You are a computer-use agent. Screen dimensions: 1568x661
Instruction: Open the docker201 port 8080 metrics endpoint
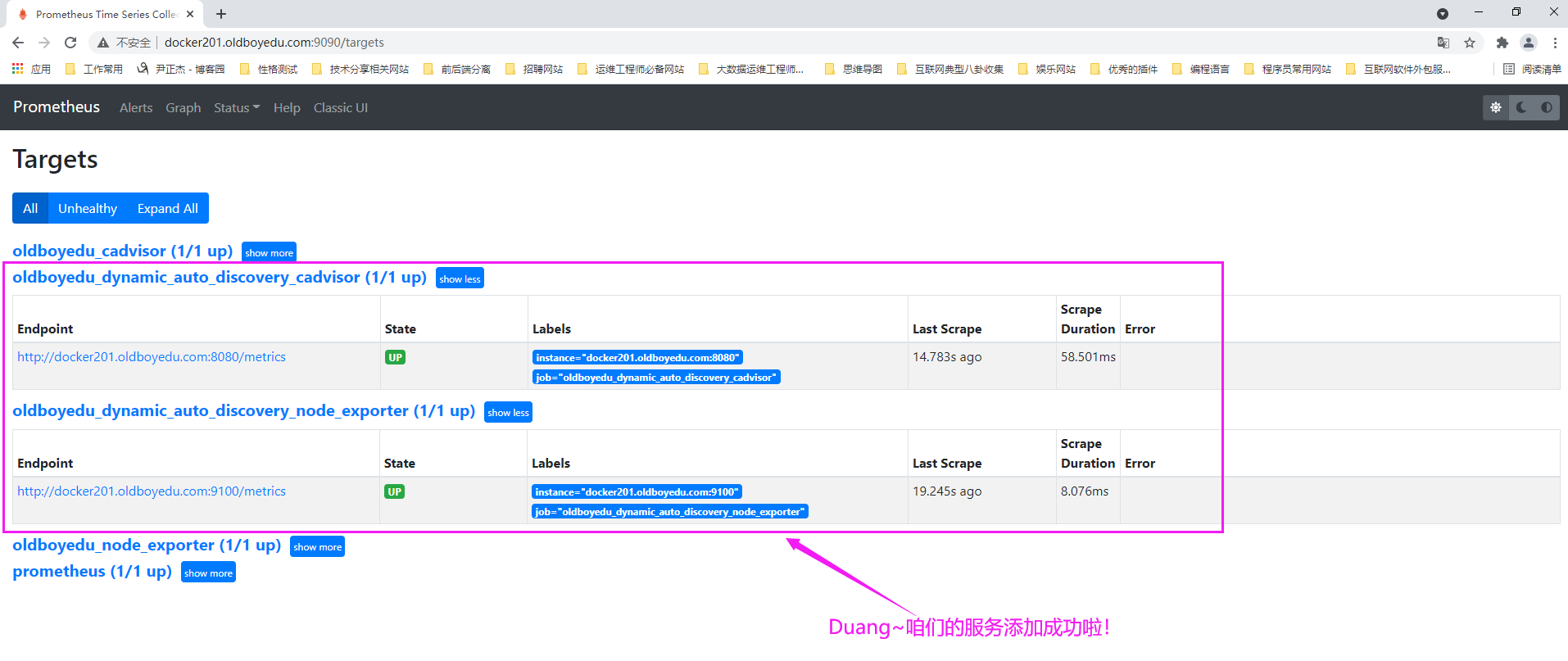click(x=152, y=357)
